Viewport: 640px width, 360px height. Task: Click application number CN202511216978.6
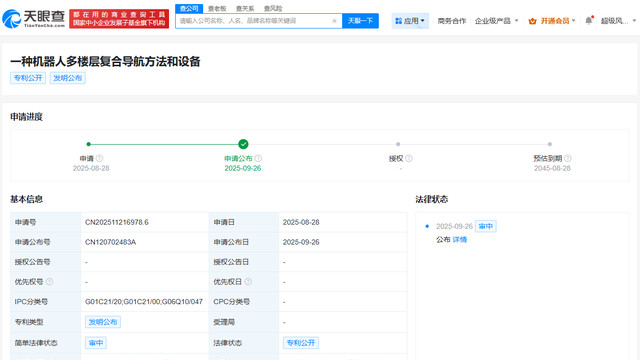117,222
